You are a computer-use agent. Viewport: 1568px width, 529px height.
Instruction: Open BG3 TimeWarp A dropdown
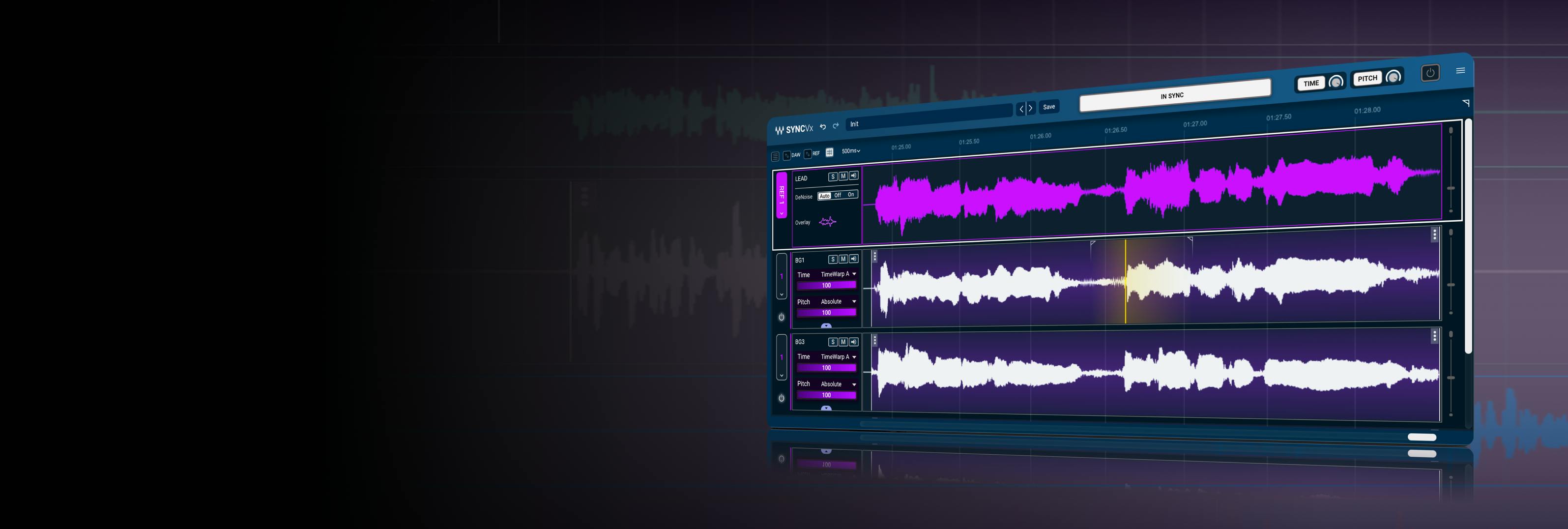click(x=838, y=357)
